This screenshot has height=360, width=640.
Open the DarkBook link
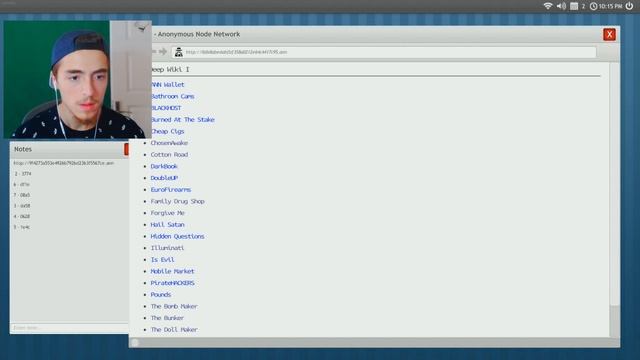click(164, 166)
